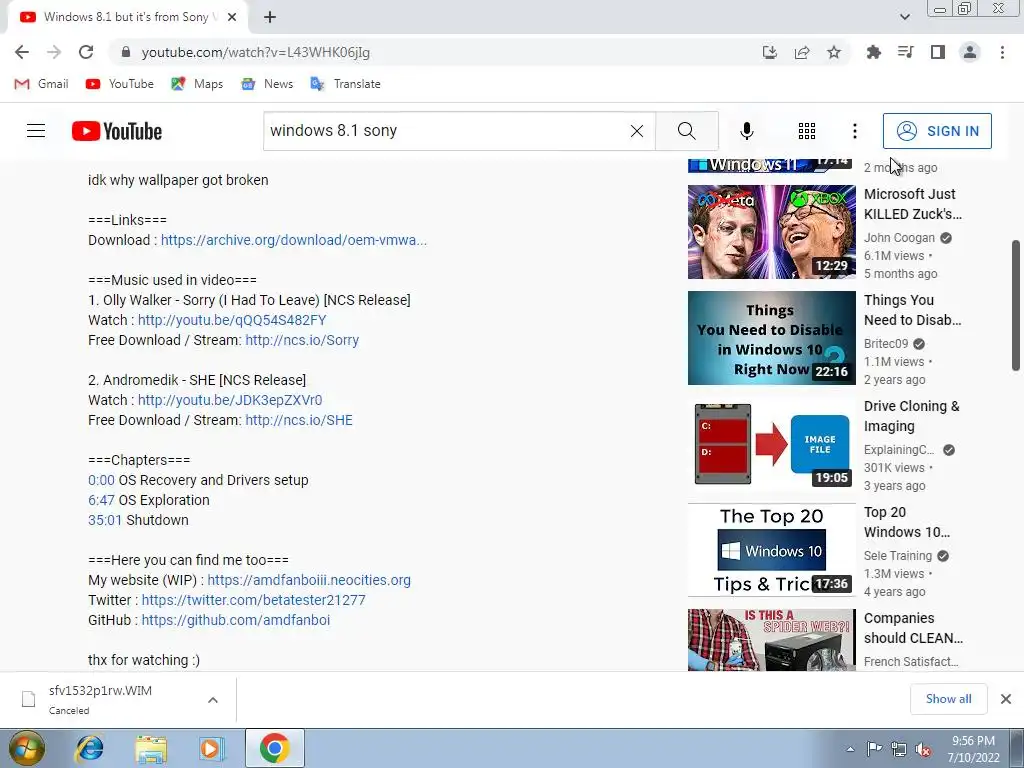Viewport: 1024px width, 768px height.
Task: Select the Windows 8.1 Sony video tab
Action: pyautogui.click(x=127, y=17)
